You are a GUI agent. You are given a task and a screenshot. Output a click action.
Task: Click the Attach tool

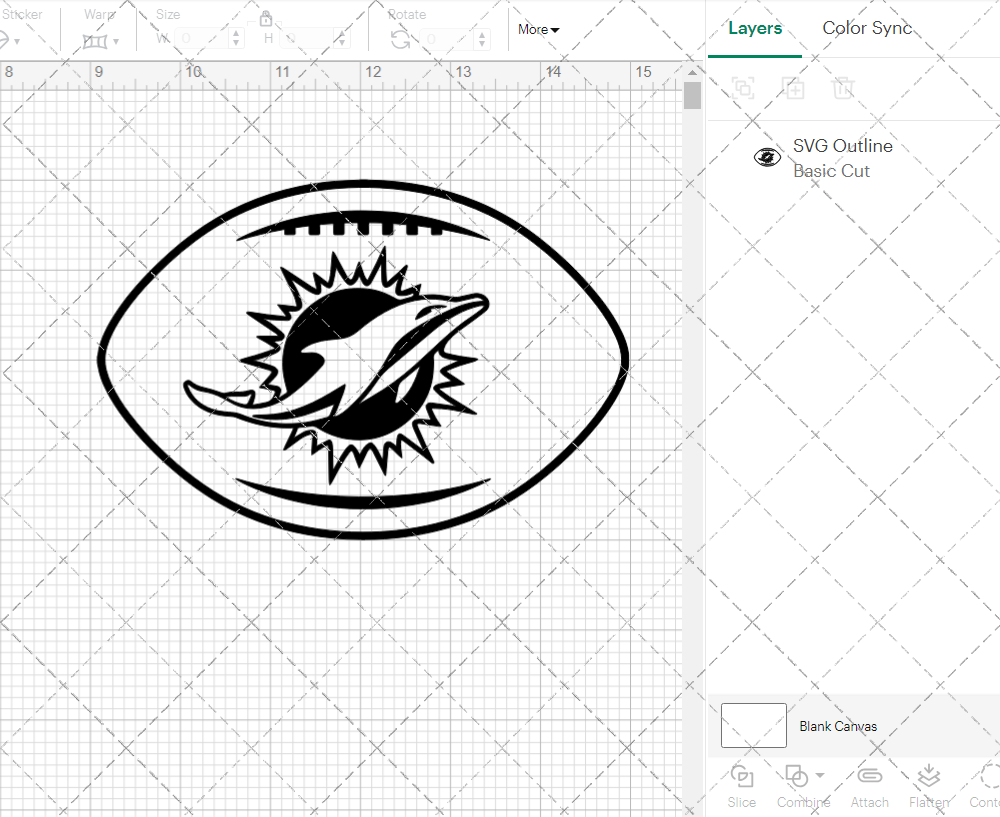coord(869,786)
